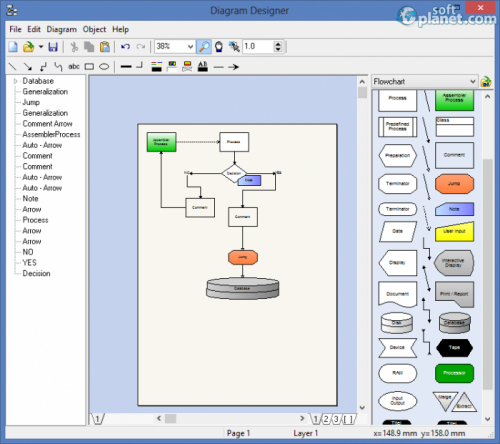The height and width of the screenshot is (444, 500).
Task: Pick the green Assembler Process palette shape
Action: point(454,99)
